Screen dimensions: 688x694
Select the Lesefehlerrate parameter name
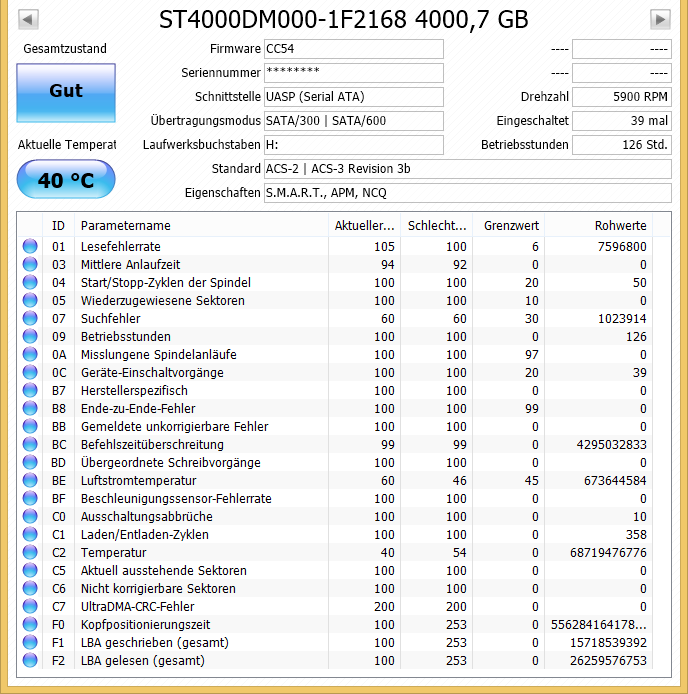point(120,247)
